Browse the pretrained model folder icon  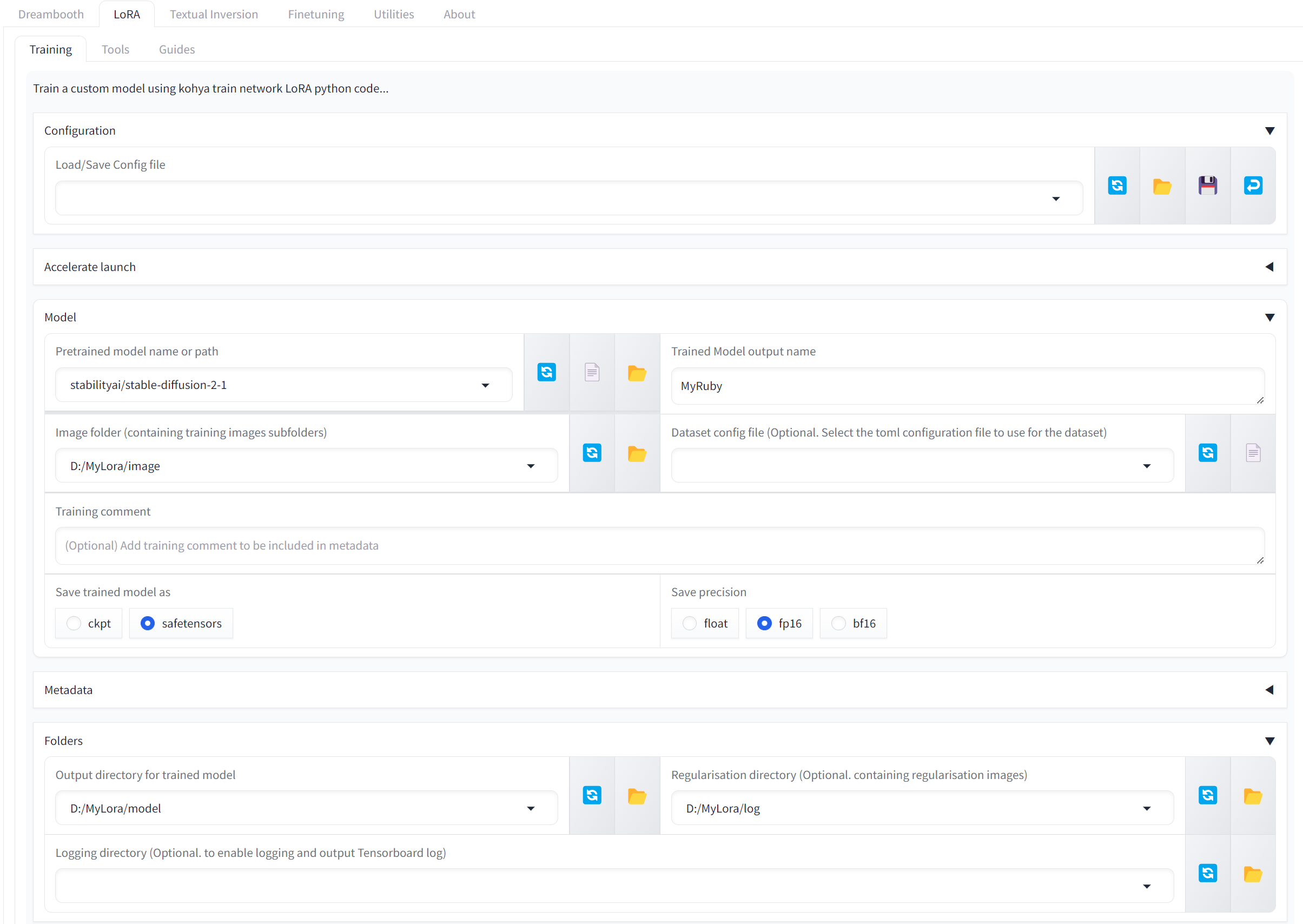pyautogui.click(x=637, y=373)
